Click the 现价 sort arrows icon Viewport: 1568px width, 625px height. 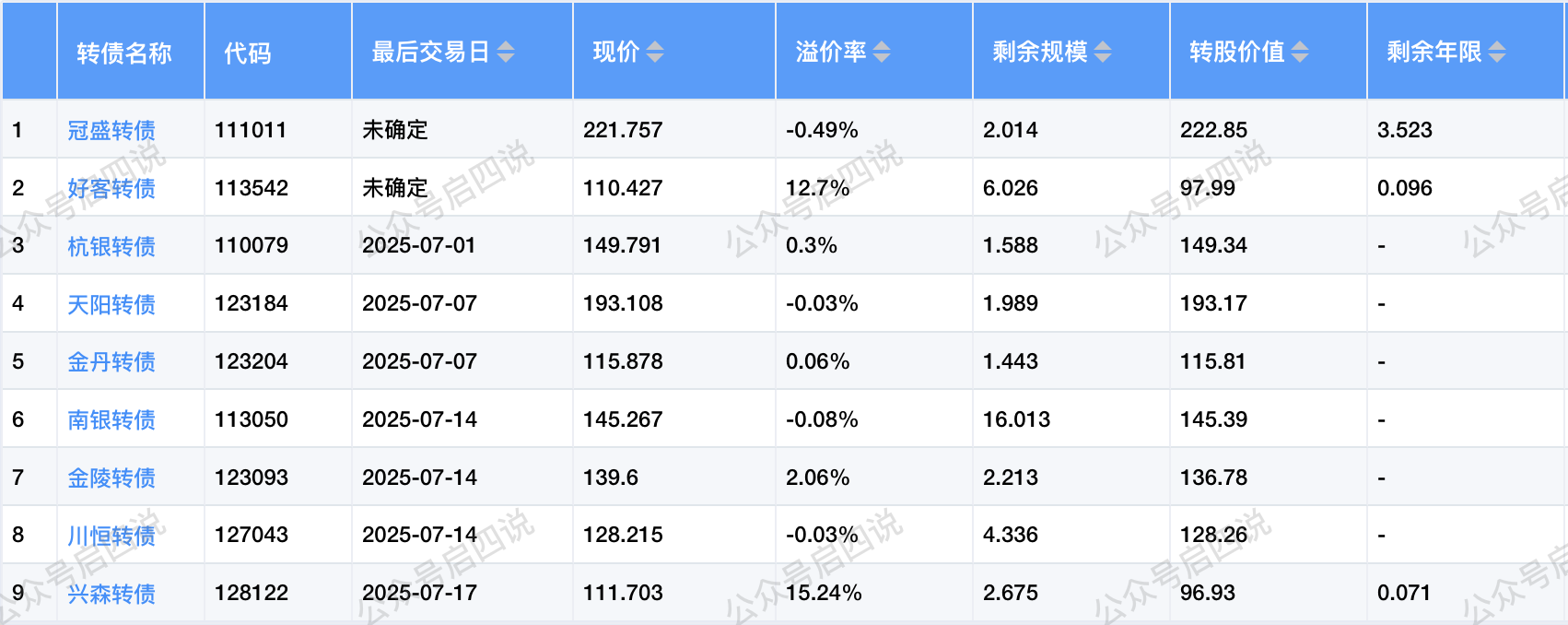click(x=654, y=52)
